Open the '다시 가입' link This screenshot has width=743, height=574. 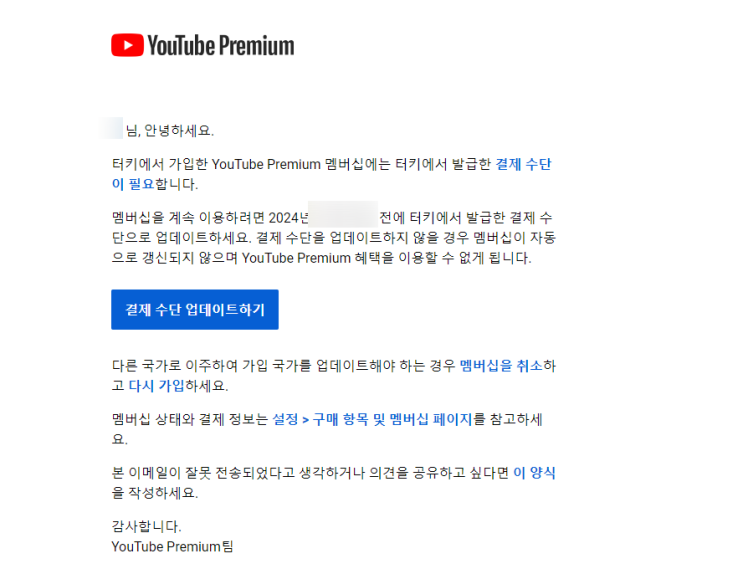[x=156, y=386]
